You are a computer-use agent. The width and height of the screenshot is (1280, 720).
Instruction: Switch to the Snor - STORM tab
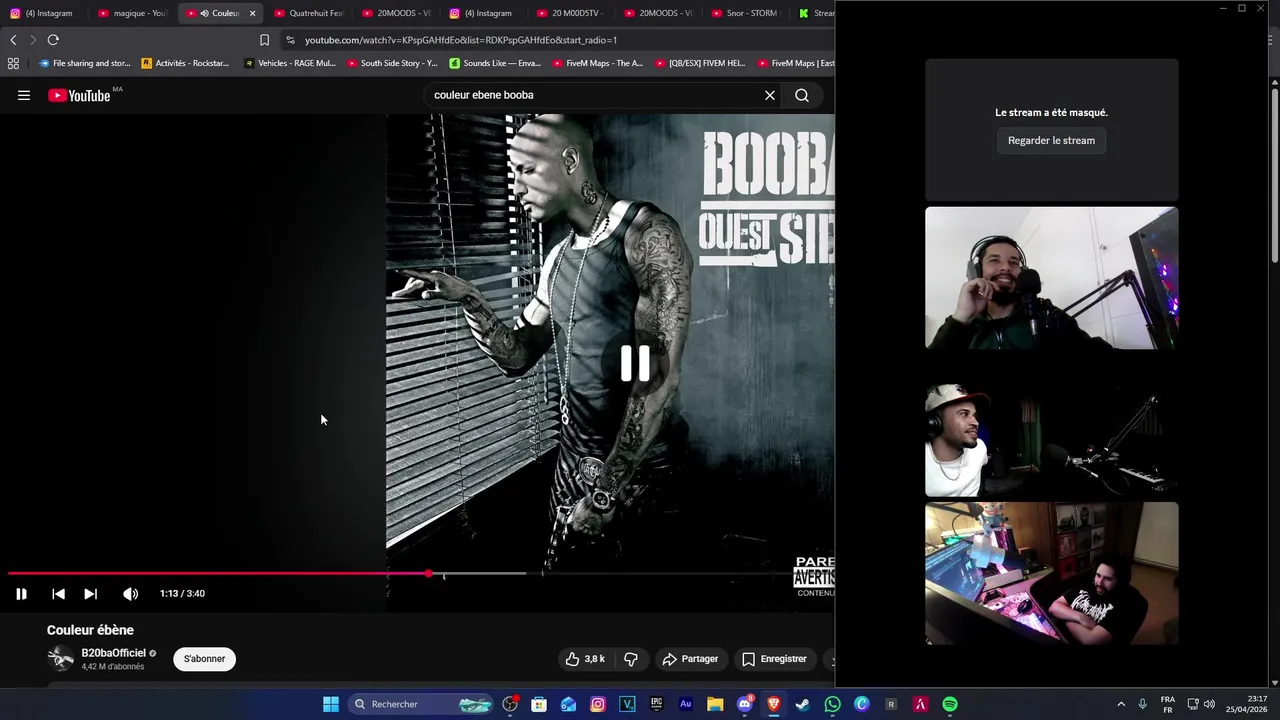[744, 13]
